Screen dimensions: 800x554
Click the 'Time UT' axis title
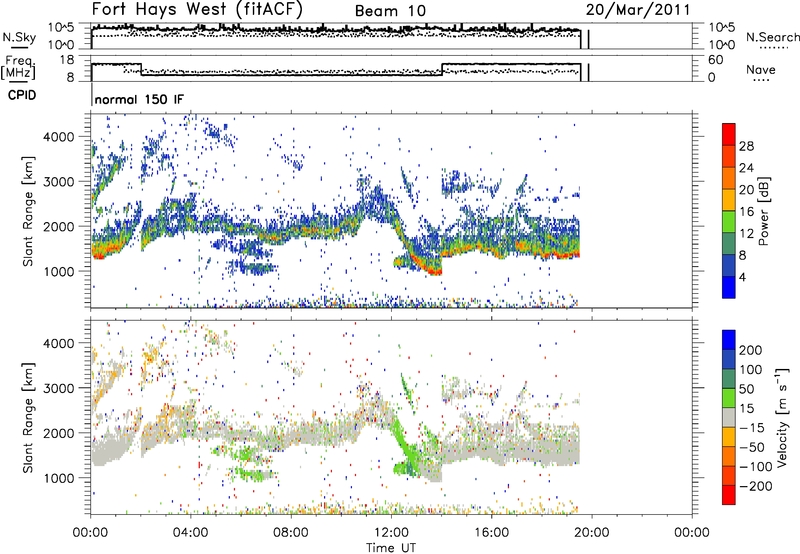pyautogui.click(x=391, y=548)
